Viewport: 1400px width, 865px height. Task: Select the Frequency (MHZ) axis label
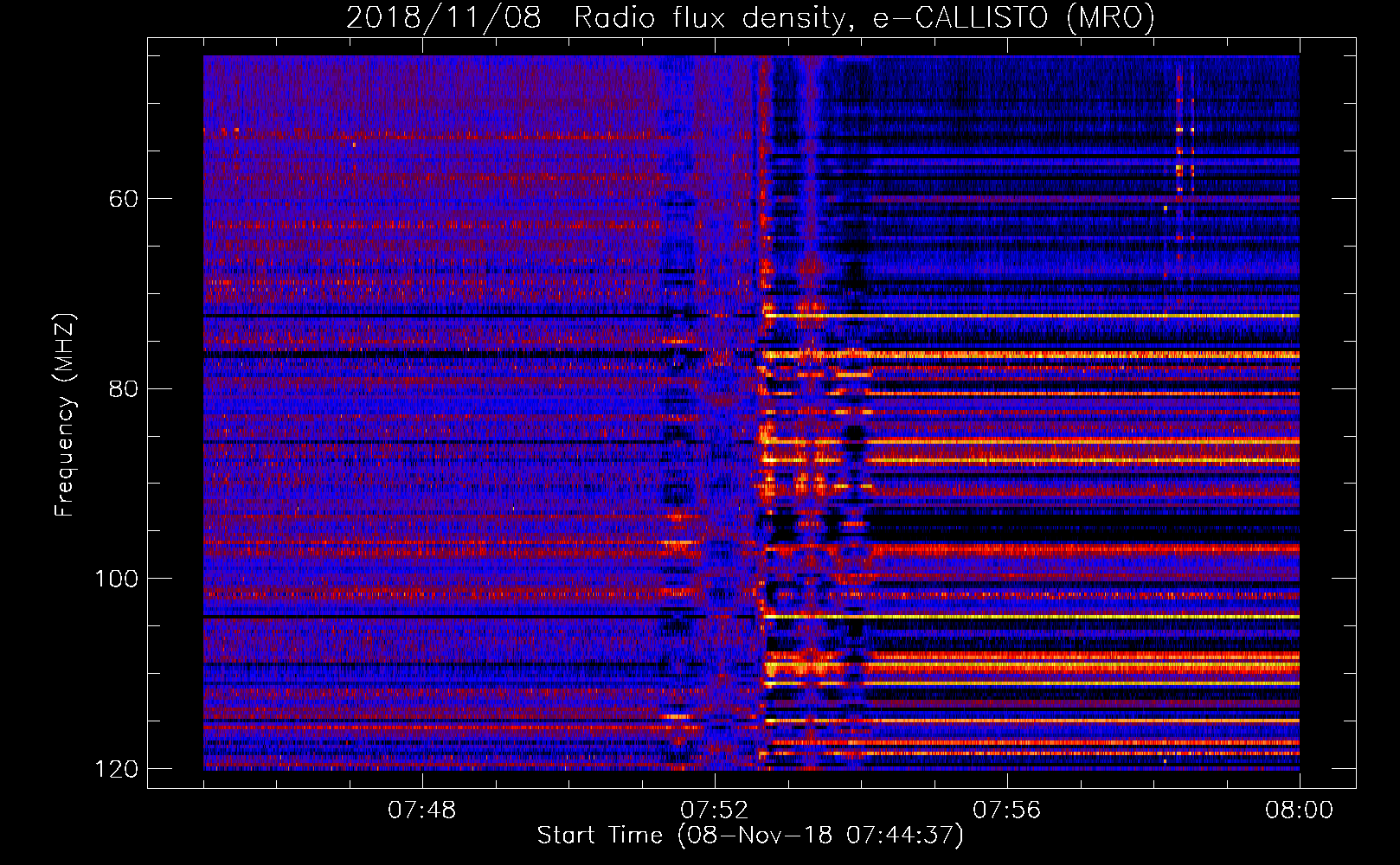click(x=65, y=414)
